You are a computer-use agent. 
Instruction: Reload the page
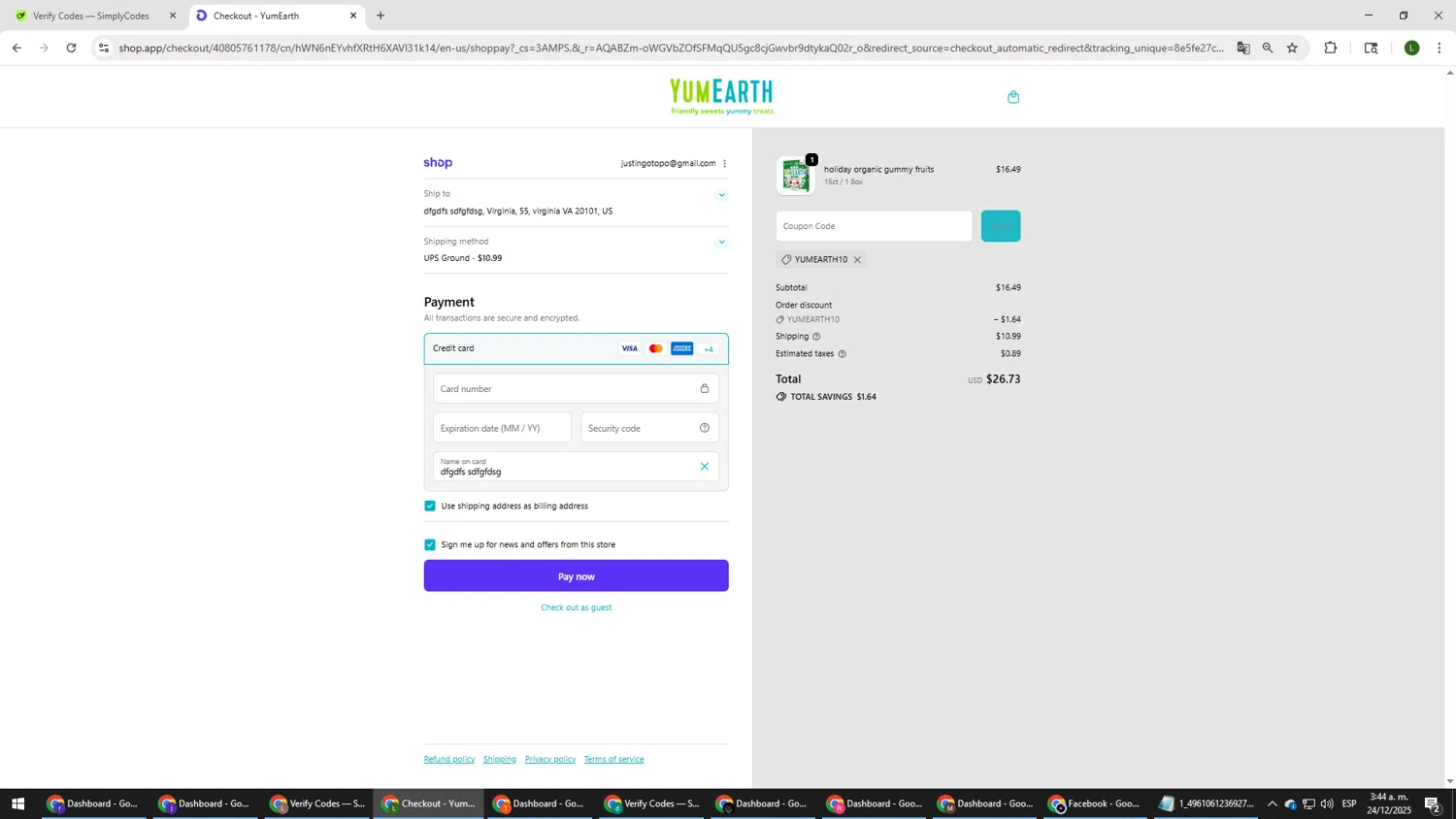point(71,48)
